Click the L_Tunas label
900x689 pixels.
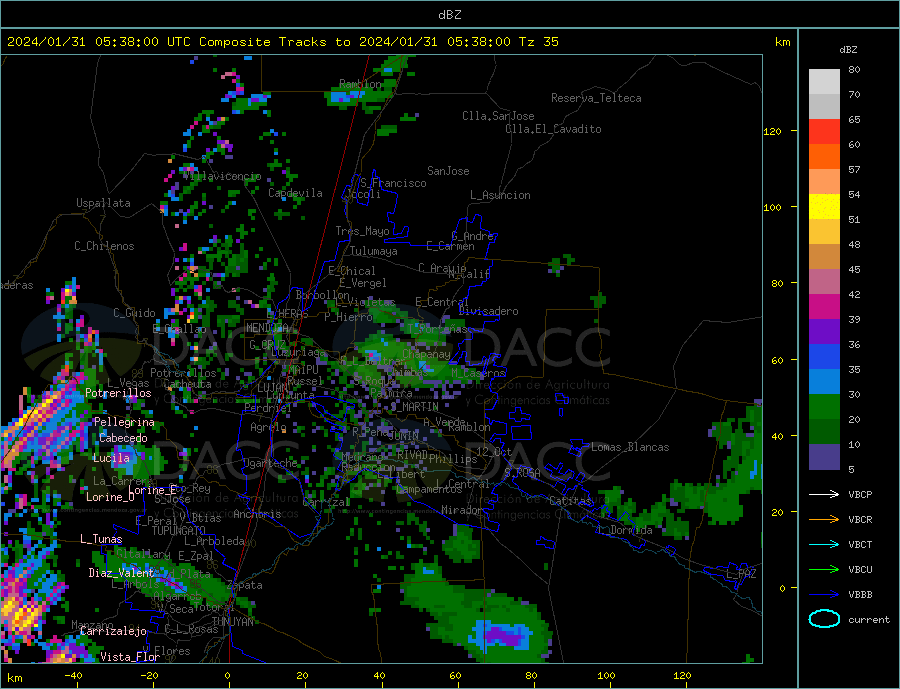coord(101,539)
